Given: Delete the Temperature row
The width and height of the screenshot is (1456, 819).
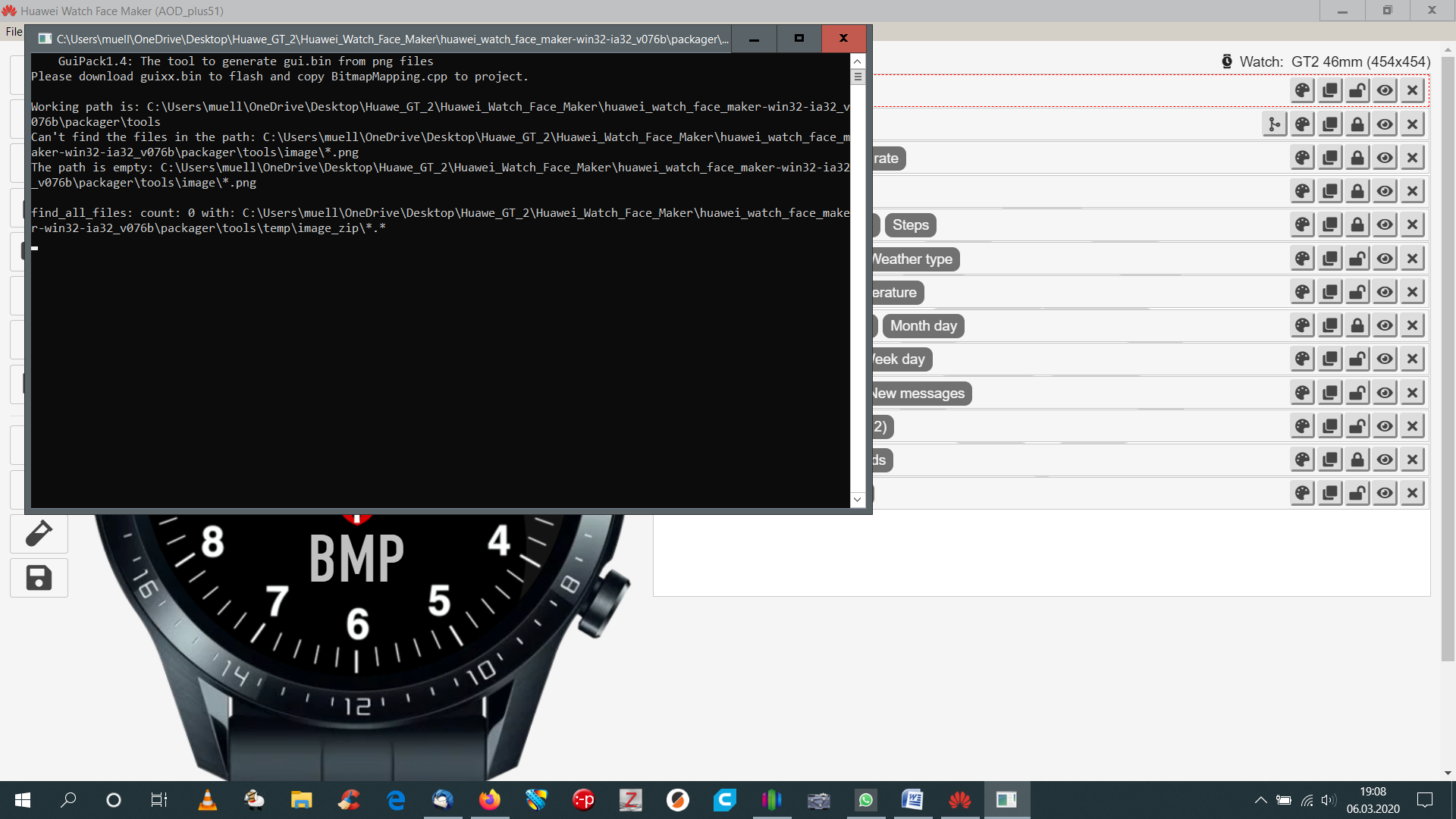Looking at the screenshot, I should click(1412, 292).
